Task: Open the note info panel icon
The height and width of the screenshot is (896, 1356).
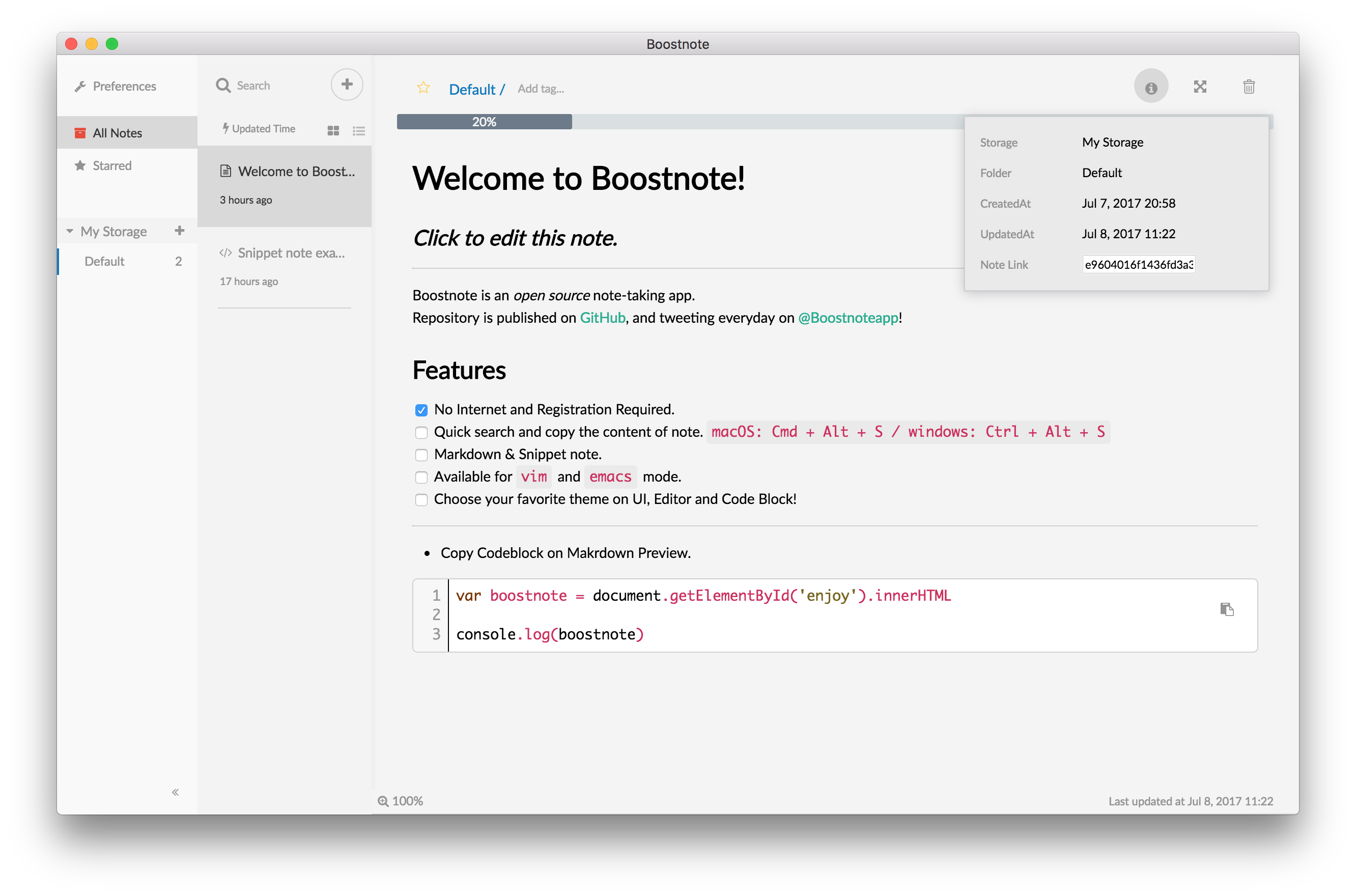Action: (x=1150, y=87)
